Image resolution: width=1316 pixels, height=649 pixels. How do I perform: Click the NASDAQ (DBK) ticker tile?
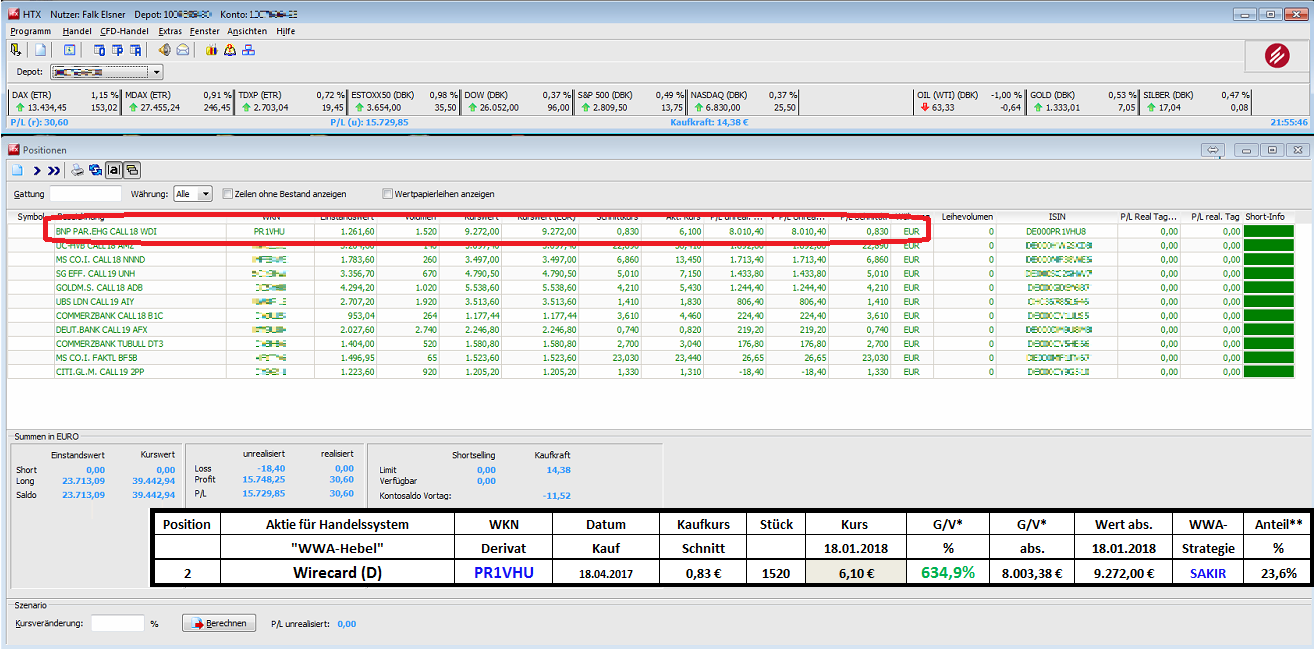tap(743, 101)
